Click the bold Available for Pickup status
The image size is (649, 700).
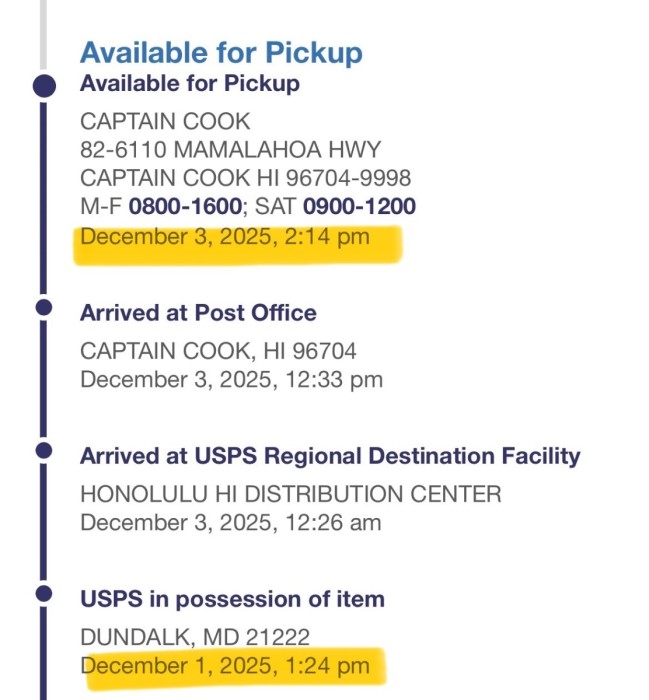(x=190, y=83)
